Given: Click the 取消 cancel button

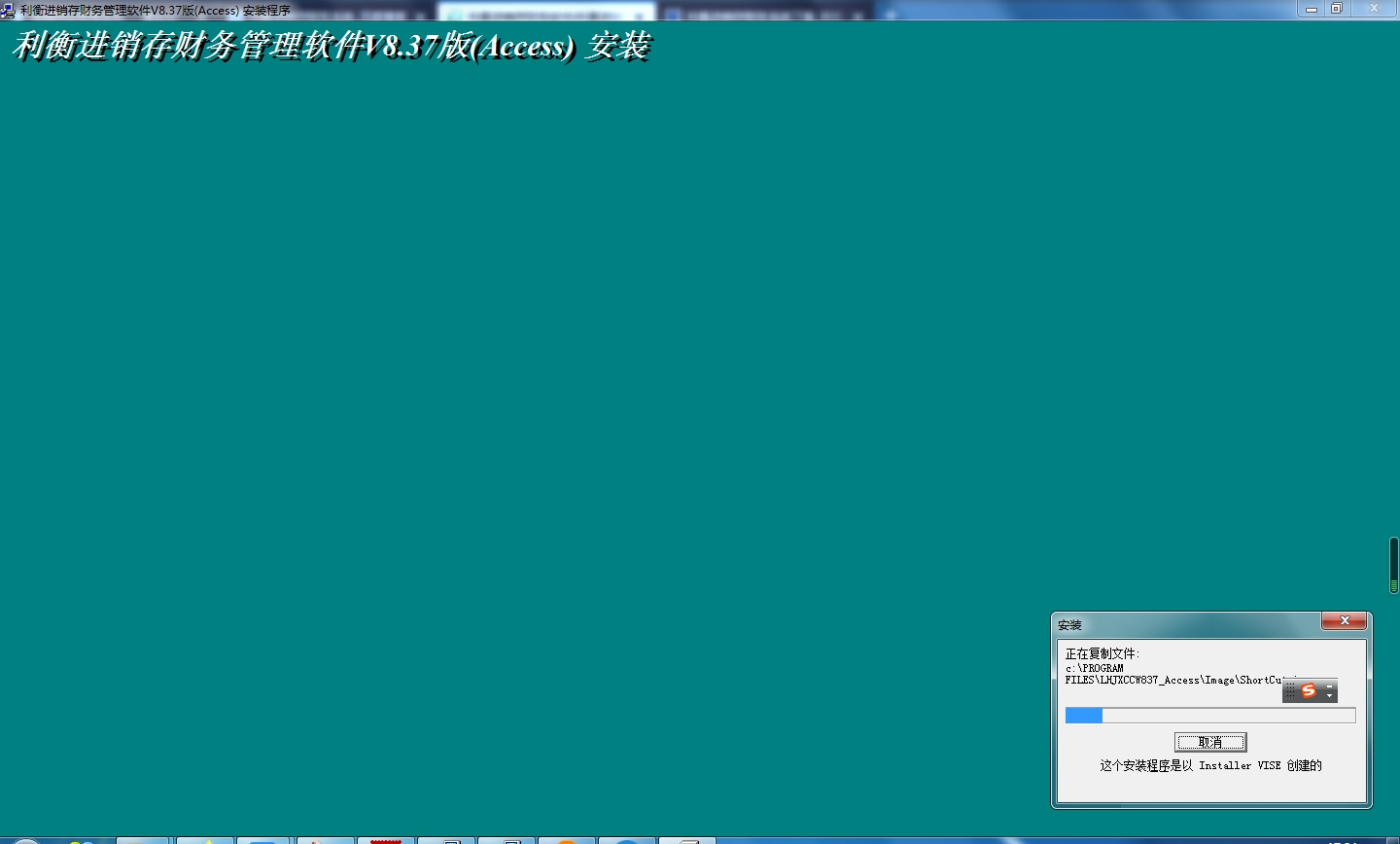Looking at the screenshot, I should (1210, 742).
